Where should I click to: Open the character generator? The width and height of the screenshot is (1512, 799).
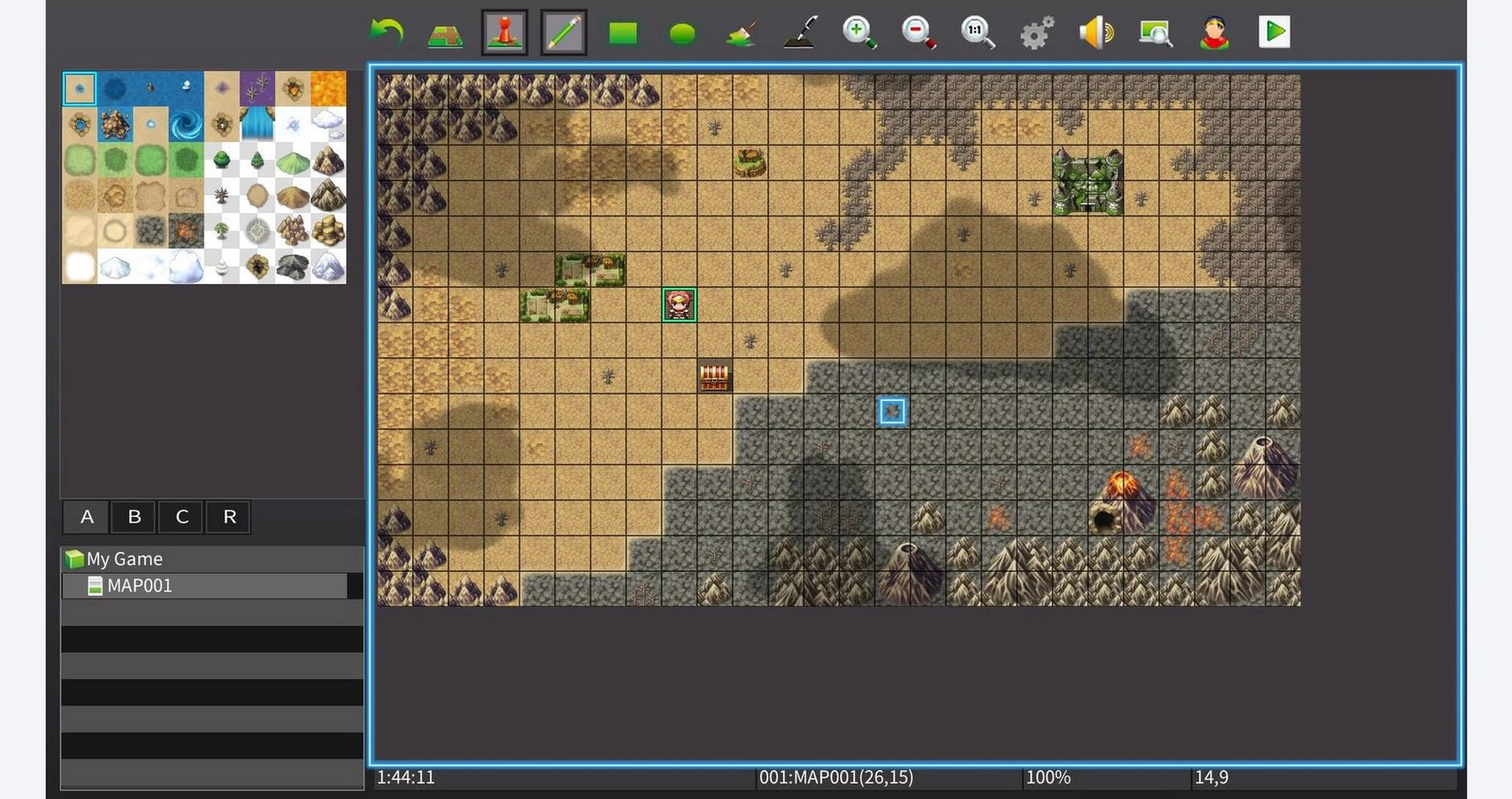1215,32
